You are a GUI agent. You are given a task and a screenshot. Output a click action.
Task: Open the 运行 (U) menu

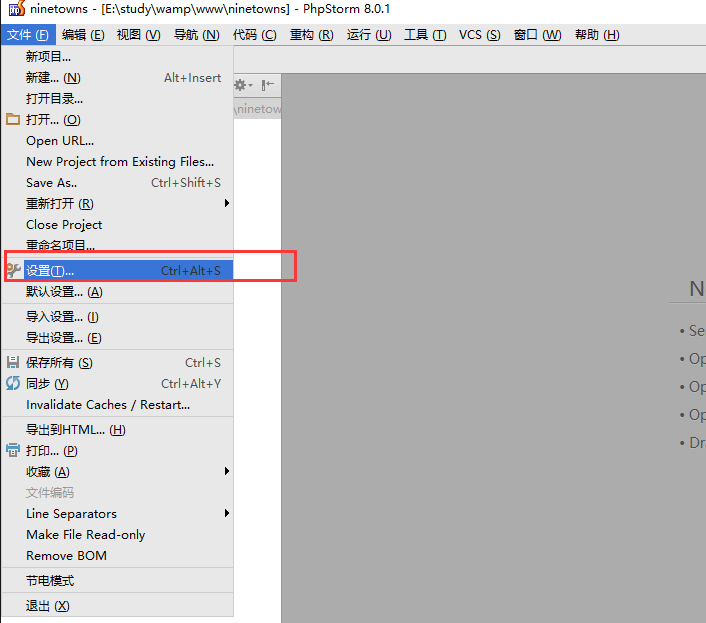(369, 35)
